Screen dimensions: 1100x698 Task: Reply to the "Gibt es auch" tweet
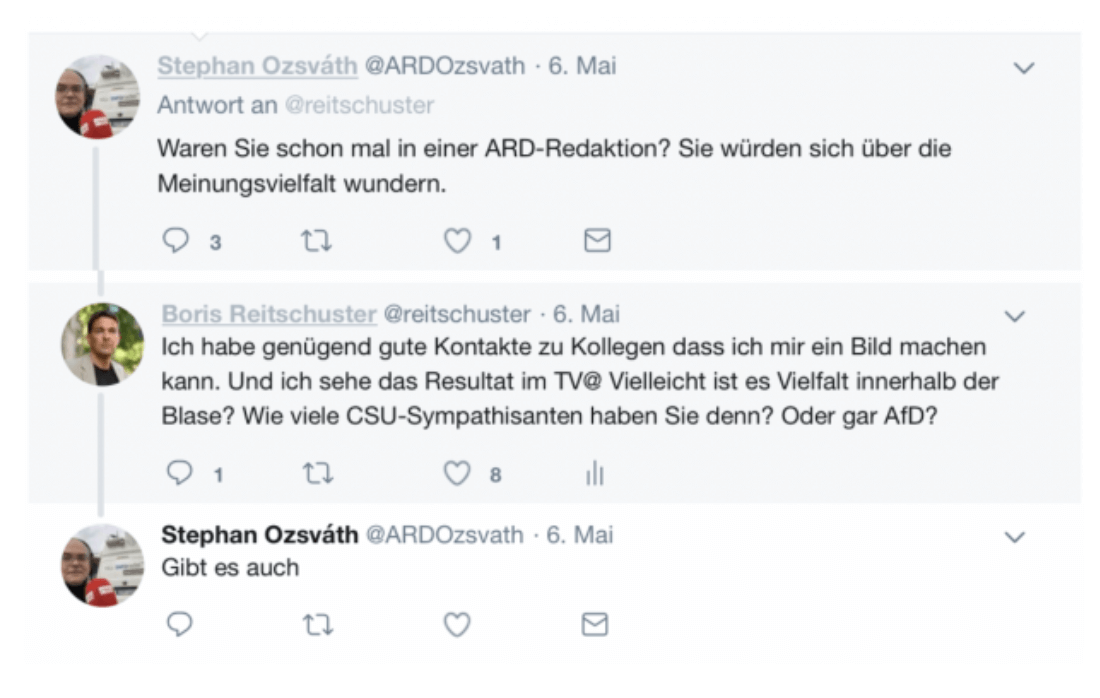178,625
